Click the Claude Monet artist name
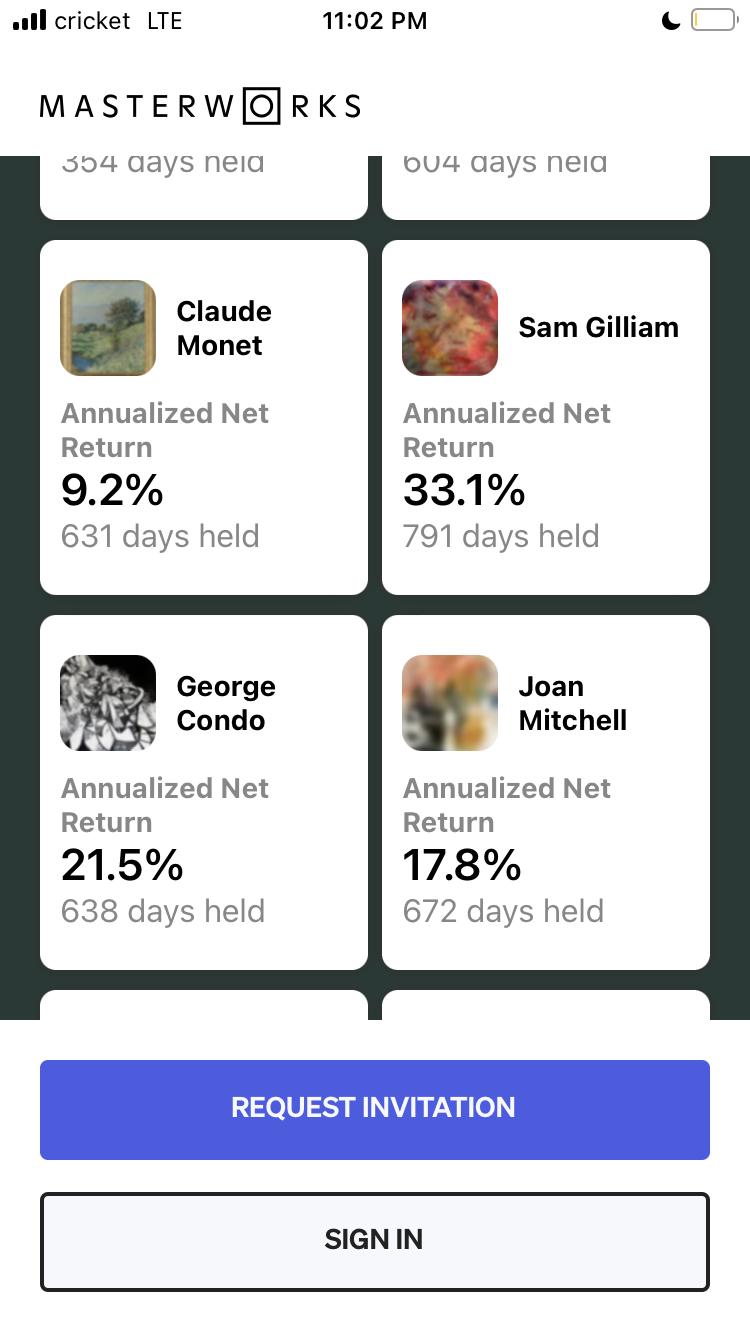This screenshot has width=750, height=1334. (224, 328)
